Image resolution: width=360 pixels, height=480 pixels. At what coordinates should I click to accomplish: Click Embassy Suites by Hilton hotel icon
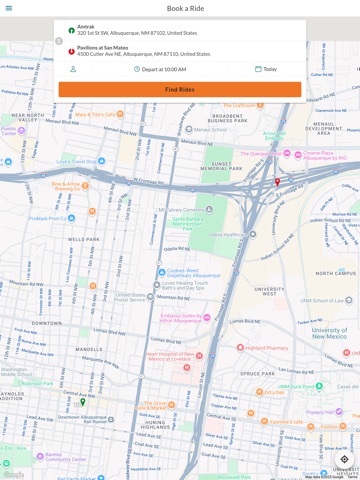click(x=207, y=317)
